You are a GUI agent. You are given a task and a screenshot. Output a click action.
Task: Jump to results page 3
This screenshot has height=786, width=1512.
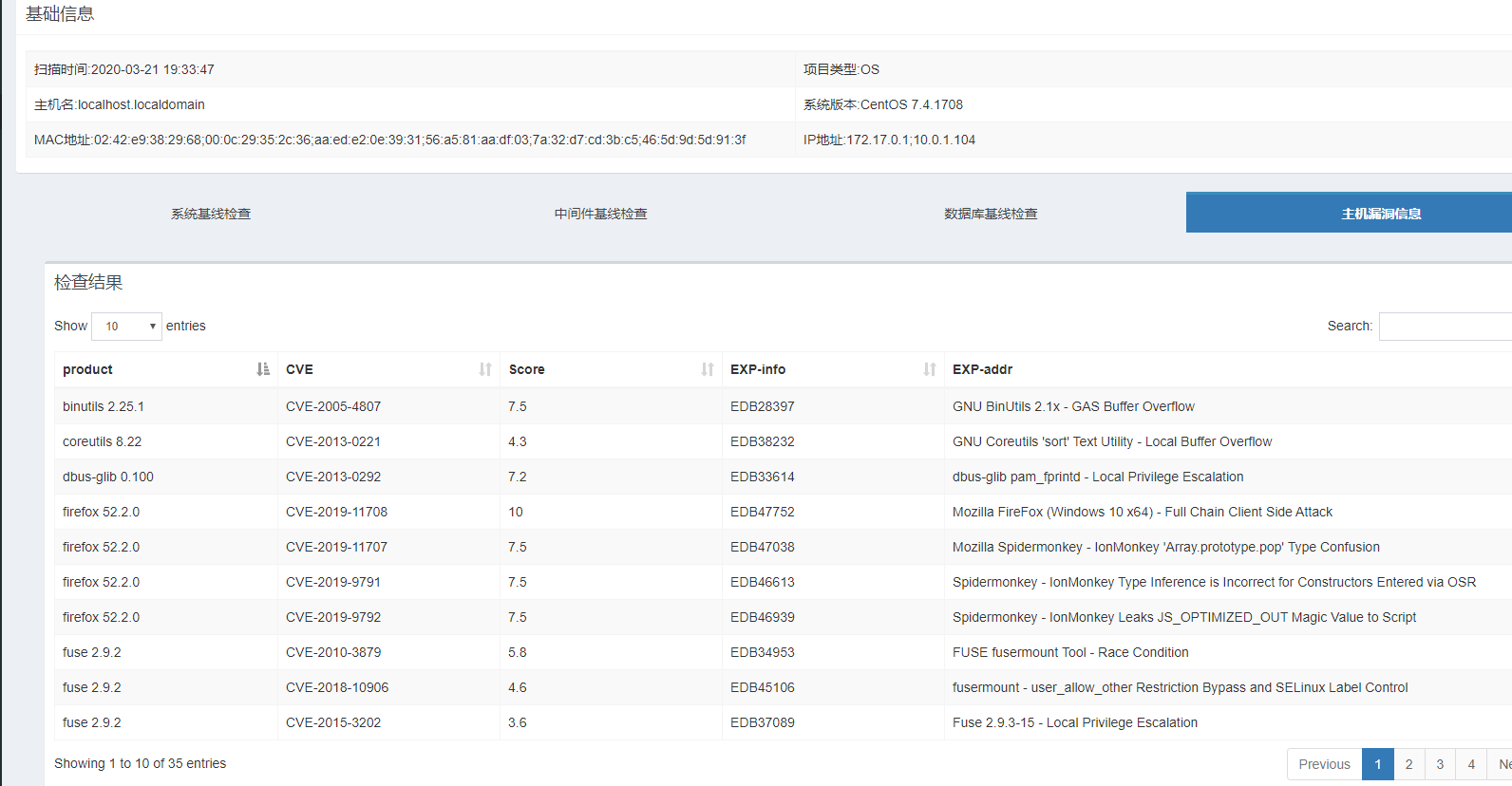click(x=1440, y=764)
